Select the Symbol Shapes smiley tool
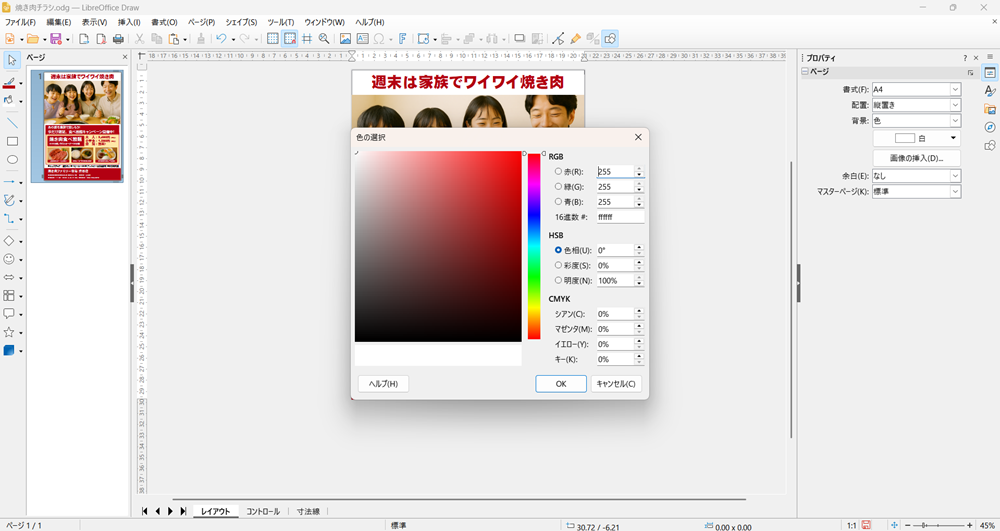The image size is (1000, 531). 9,259
